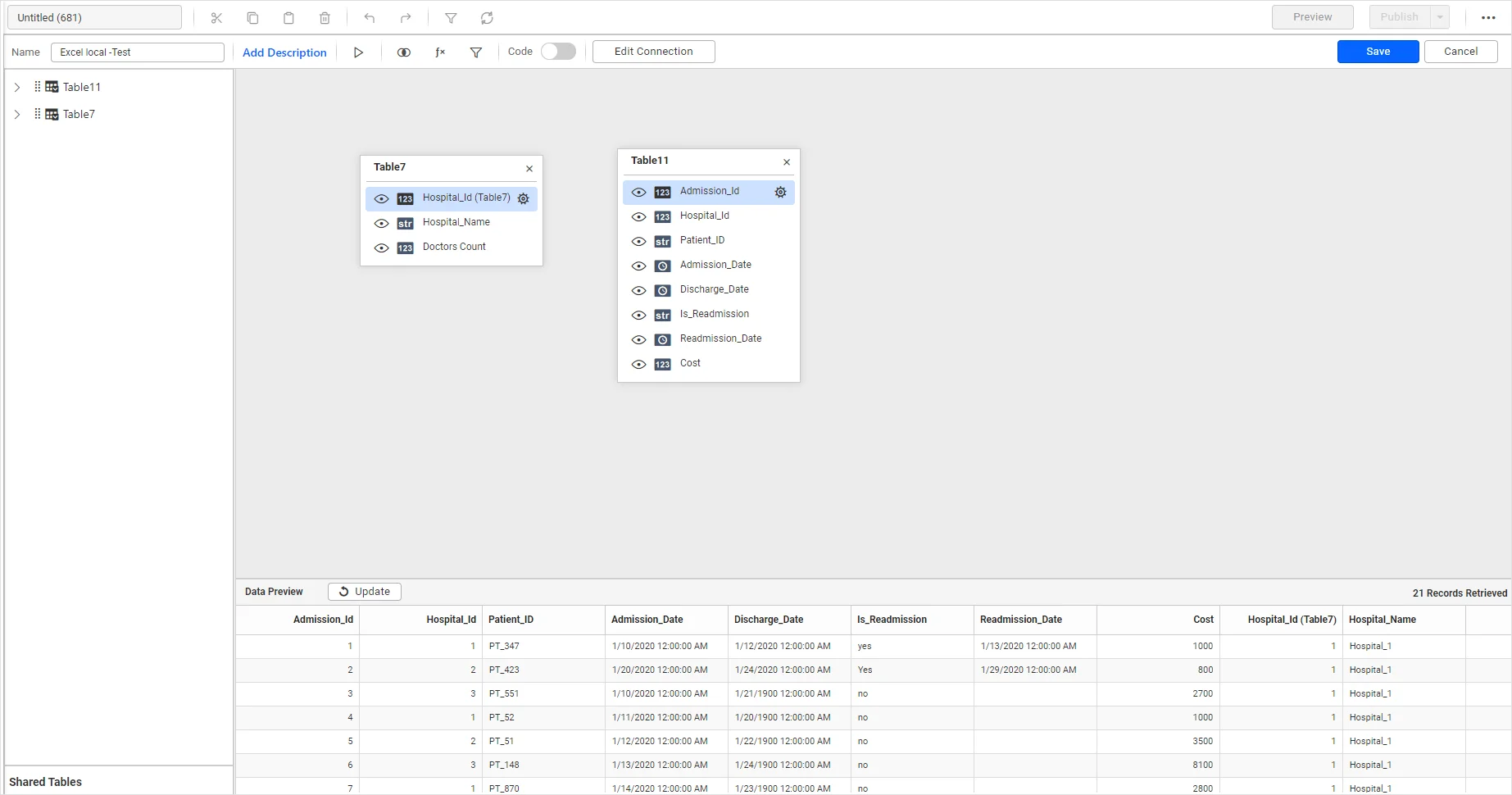Open the more options ellipsis menu

[x=1488, y=17]
